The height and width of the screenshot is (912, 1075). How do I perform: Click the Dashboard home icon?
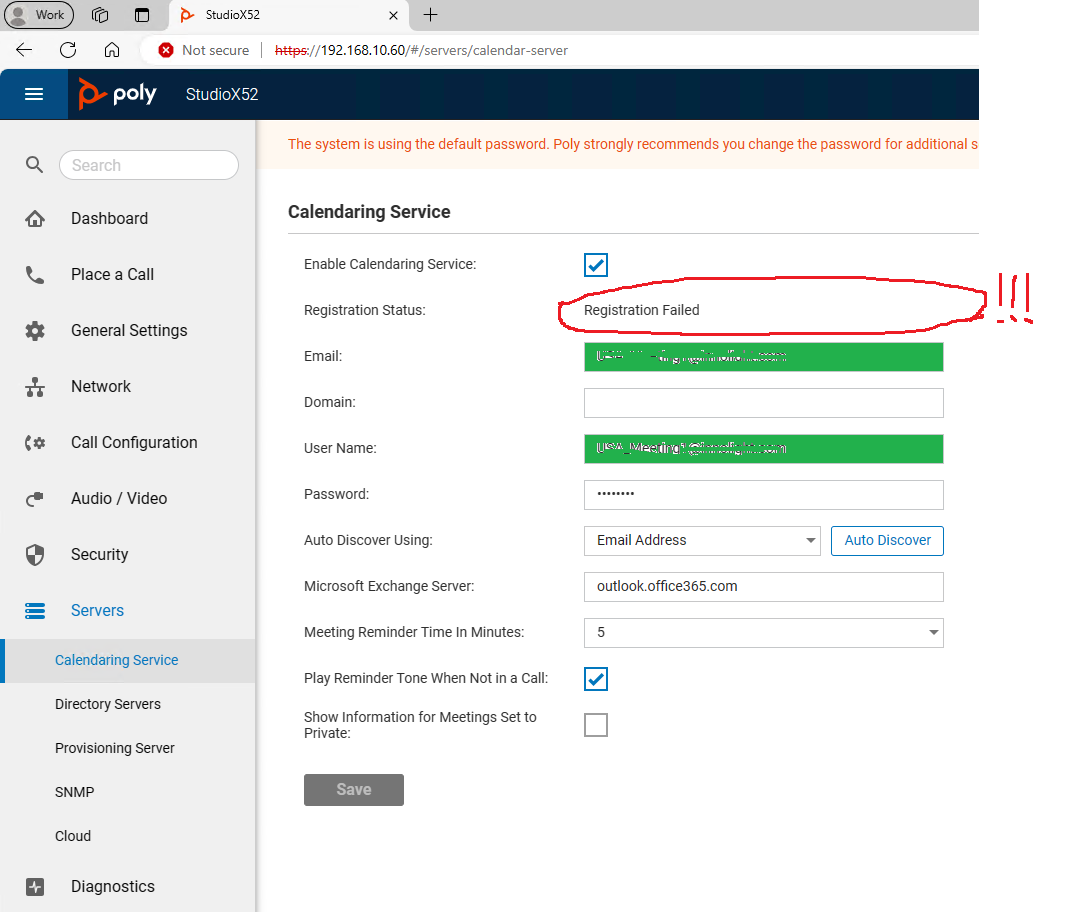click(35, 219)
